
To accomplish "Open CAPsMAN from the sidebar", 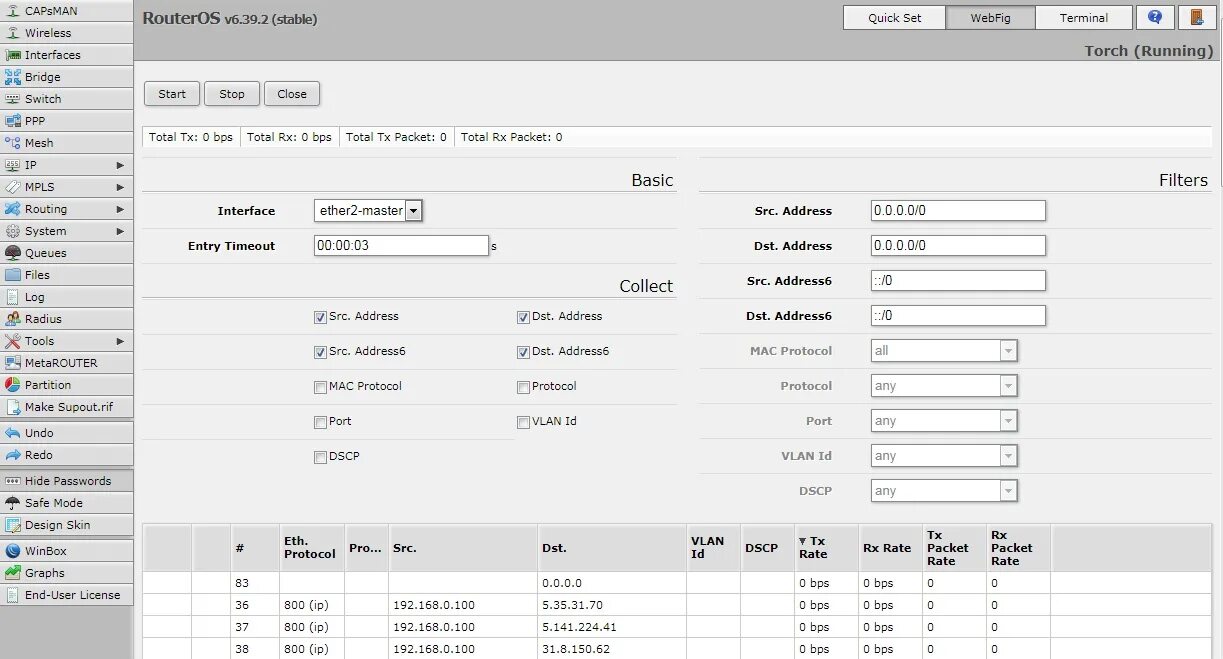I will pyautogui.click(x=66, y=11).
